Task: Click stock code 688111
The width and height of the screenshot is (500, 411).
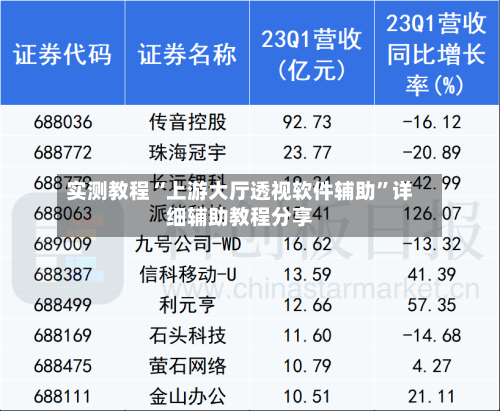Action: (x=63, y=397)
